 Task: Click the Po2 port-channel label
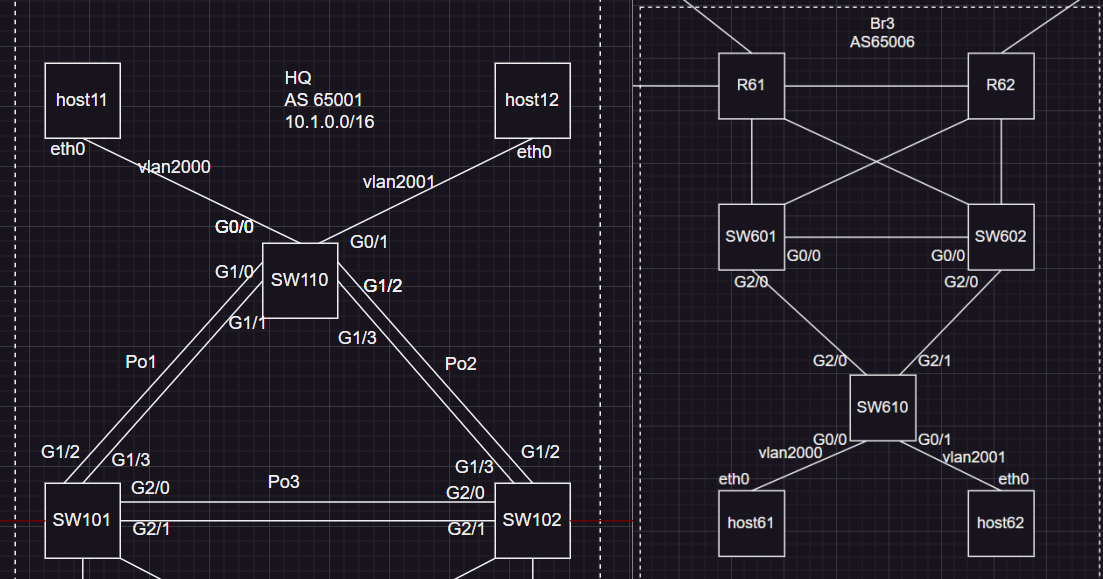pyautogui.click(x=460, y=364)
